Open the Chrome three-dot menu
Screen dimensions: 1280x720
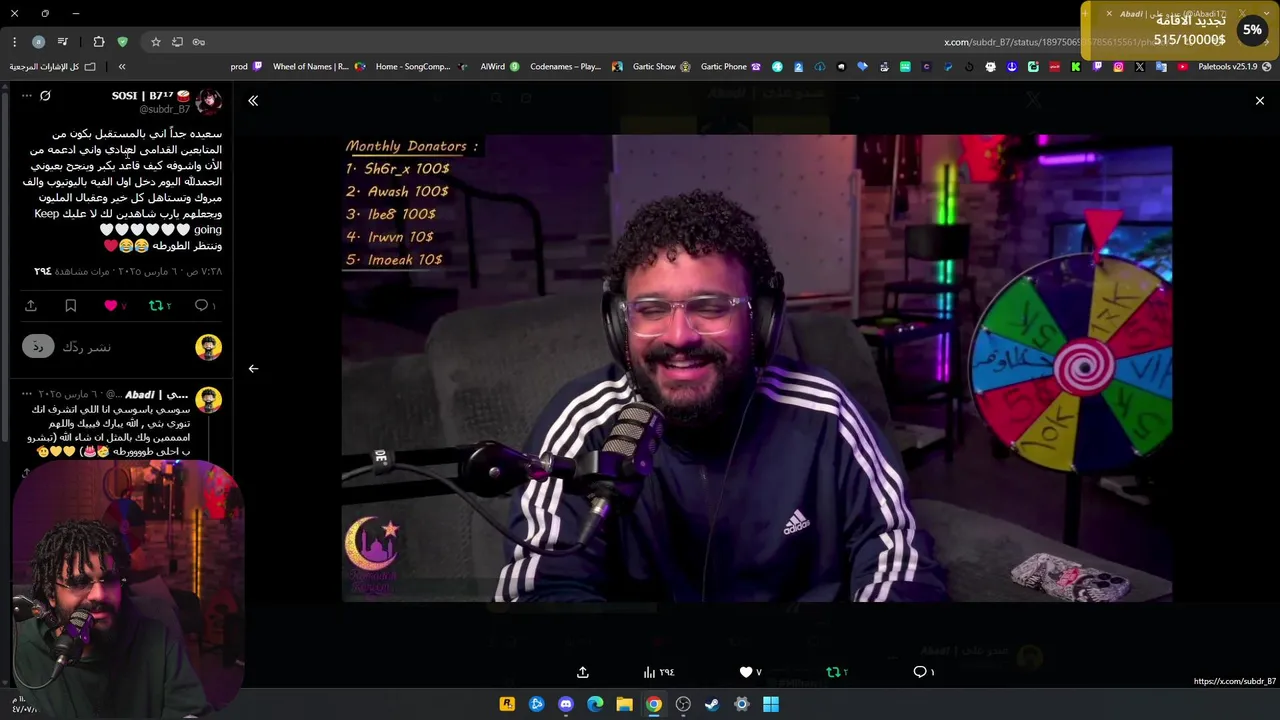tap(14, 42)
